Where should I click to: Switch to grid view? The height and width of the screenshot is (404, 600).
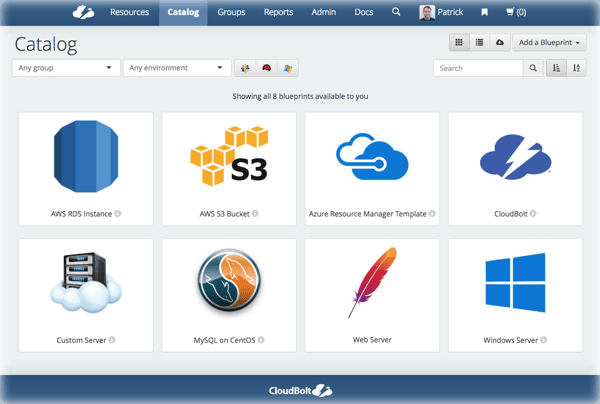[x=459, y=42]
